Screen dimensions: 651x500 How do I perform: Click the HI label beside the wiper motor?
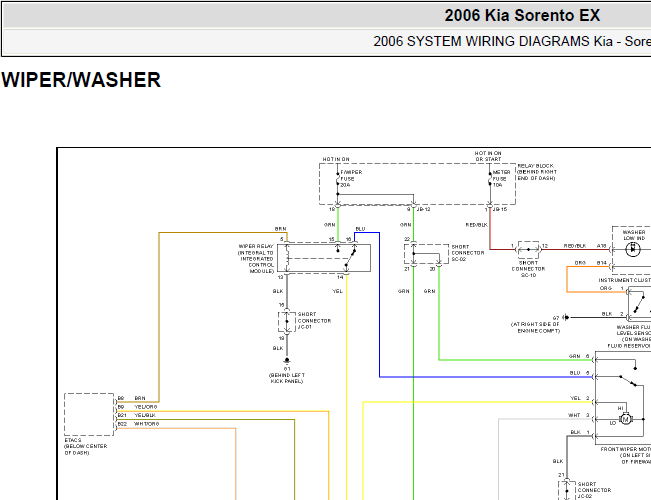[x=621, y=409]
